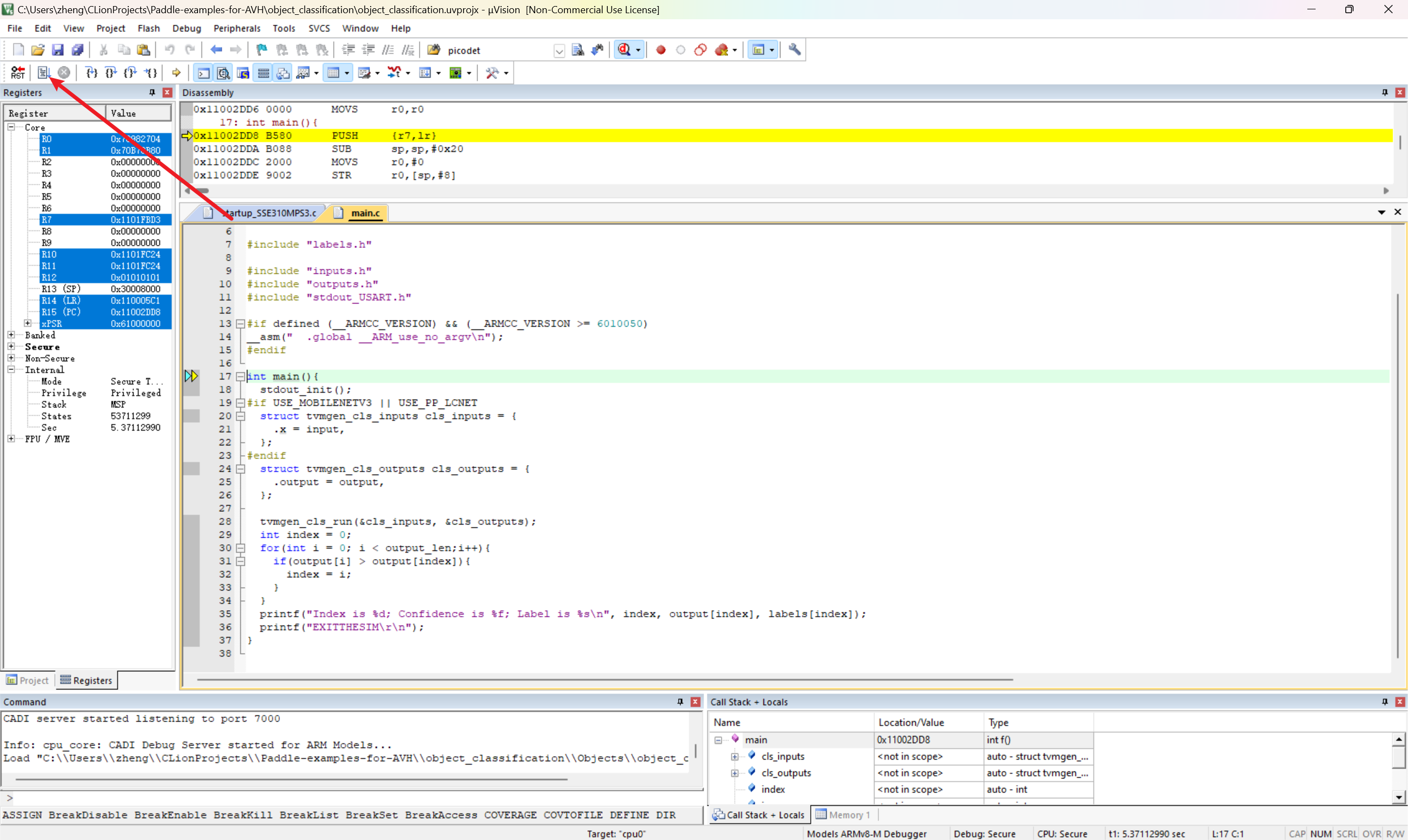Image resolution: width=1408 pixels, height=840 pixels.
Task: Click Run to Cursor Line icon
Action: coord(151,73)
